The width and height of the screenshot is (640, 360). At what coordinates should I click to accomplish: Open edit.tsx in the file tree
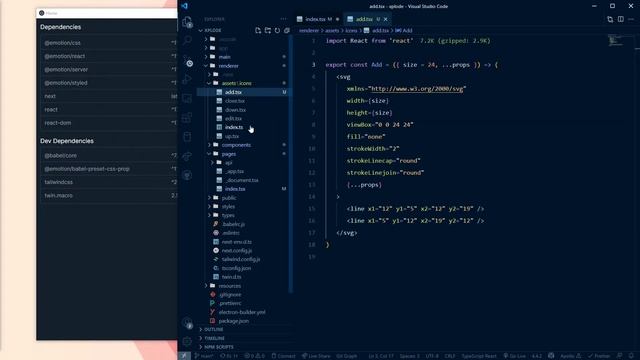tap(233, 118)
